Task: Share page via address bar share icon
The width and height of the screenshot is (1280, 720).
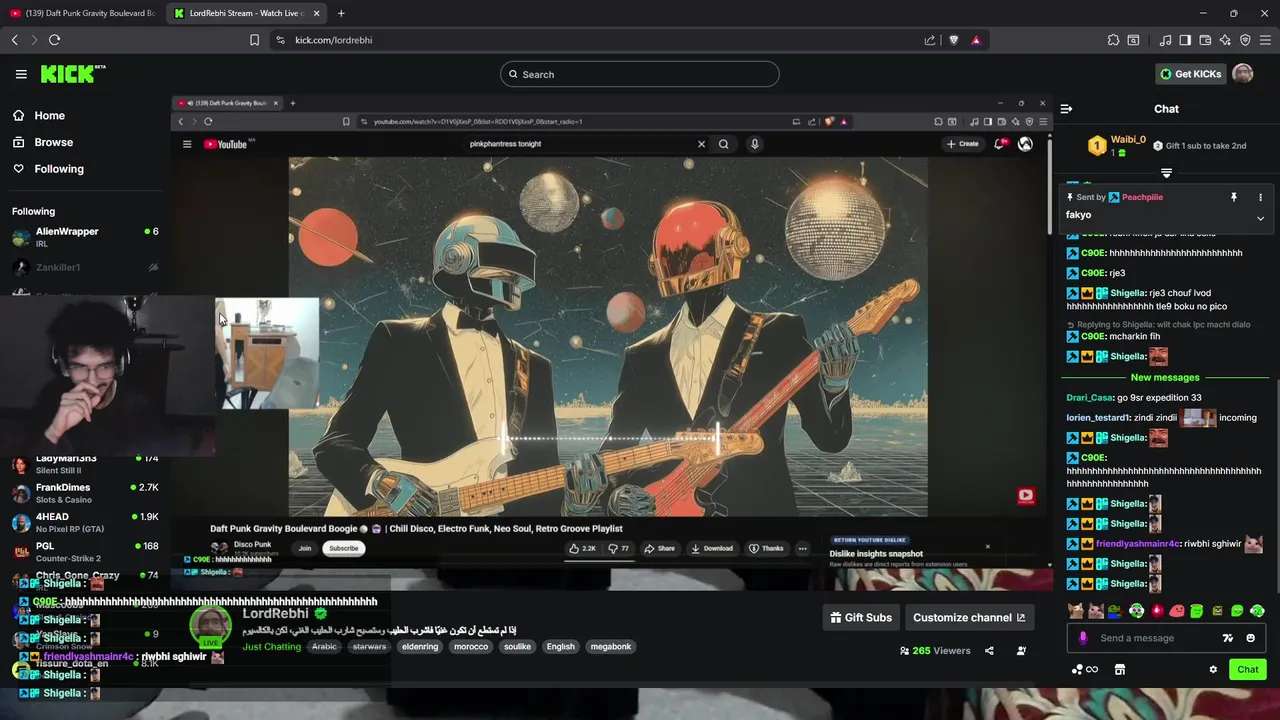Action: pyautogui.click(x=930, y=40)
